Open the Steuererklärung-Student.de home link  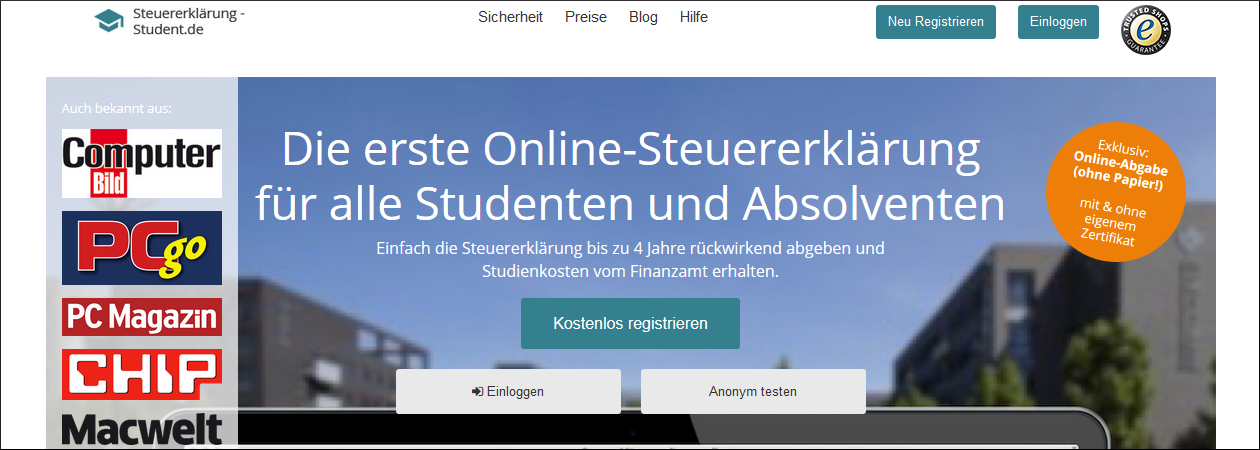tap(169, 21)
